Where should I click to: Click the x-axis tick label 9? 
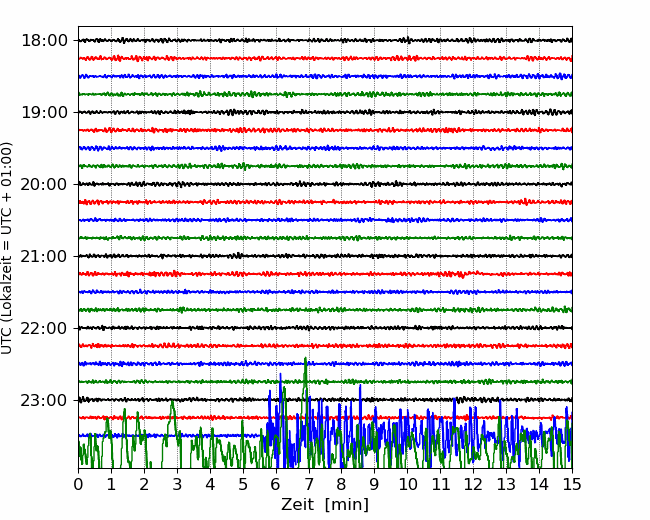(x=375, y=484)
